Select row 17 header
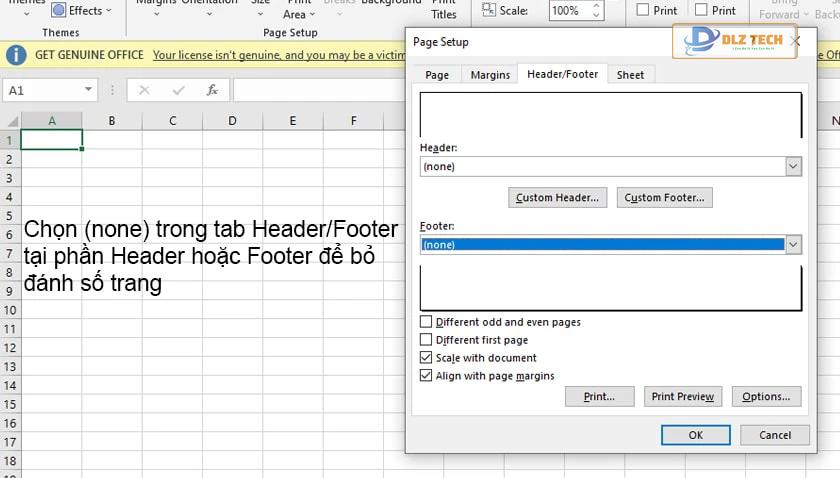Screen dimensions: 840x478 click(x=10, y=442)
